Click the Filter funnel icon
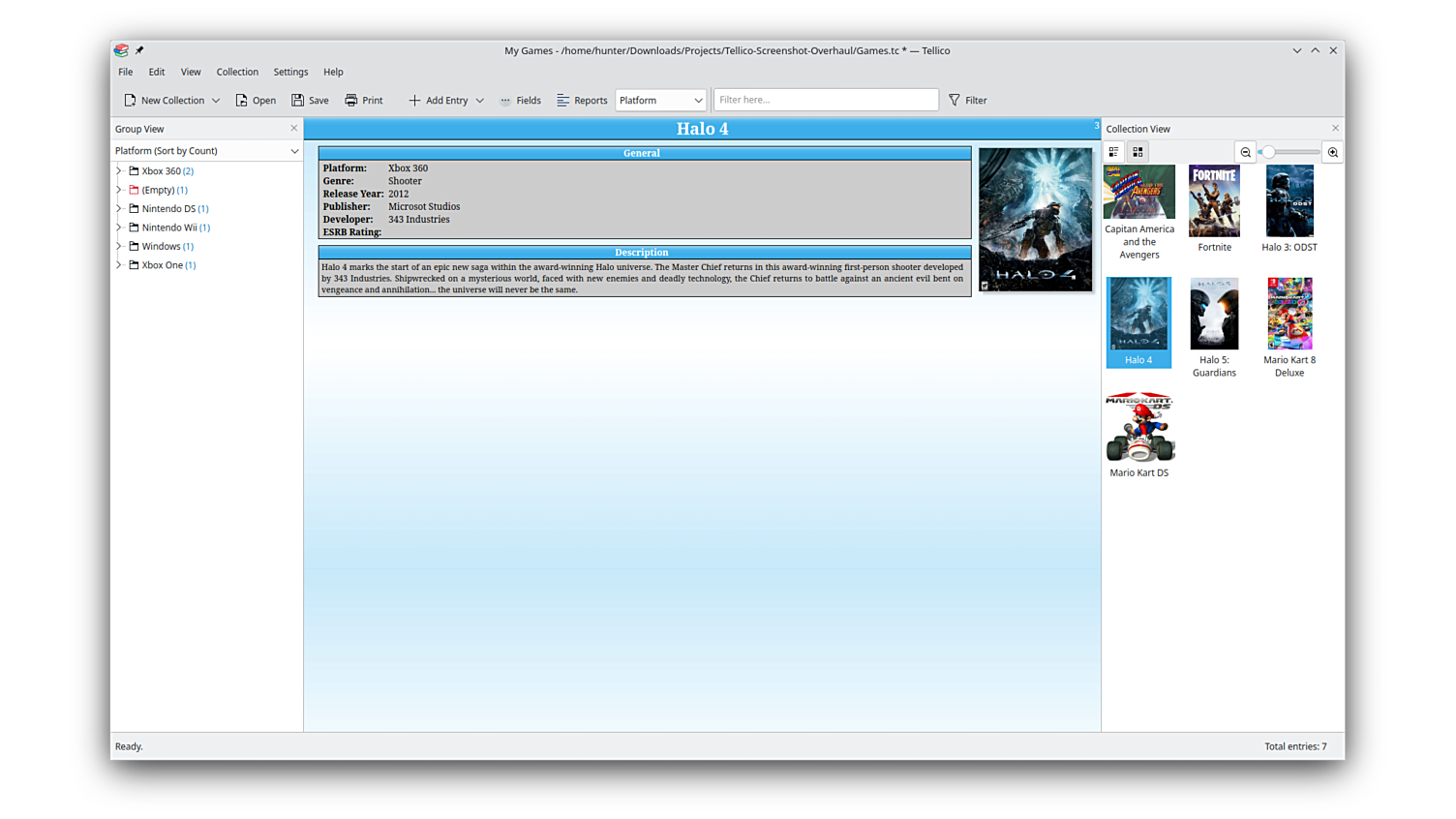 pyautogui.click(x=955, y=101)
